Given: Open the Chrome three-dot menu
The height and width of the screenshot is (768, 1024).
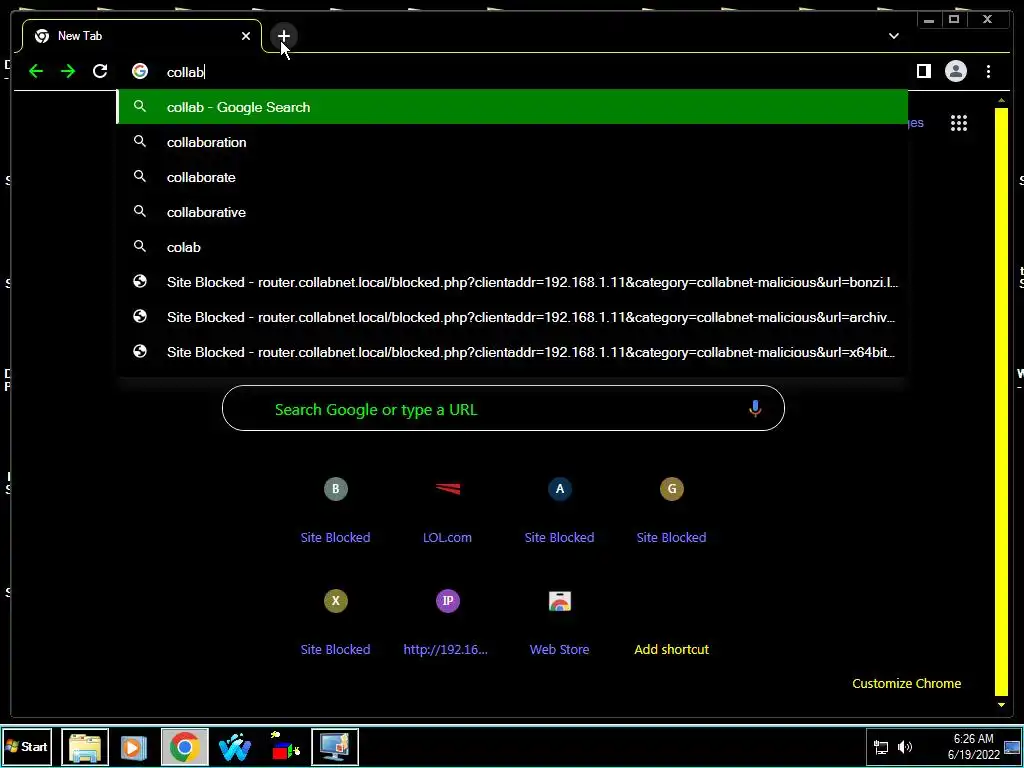Looking at the screenshot, I should tap(988, 71).
